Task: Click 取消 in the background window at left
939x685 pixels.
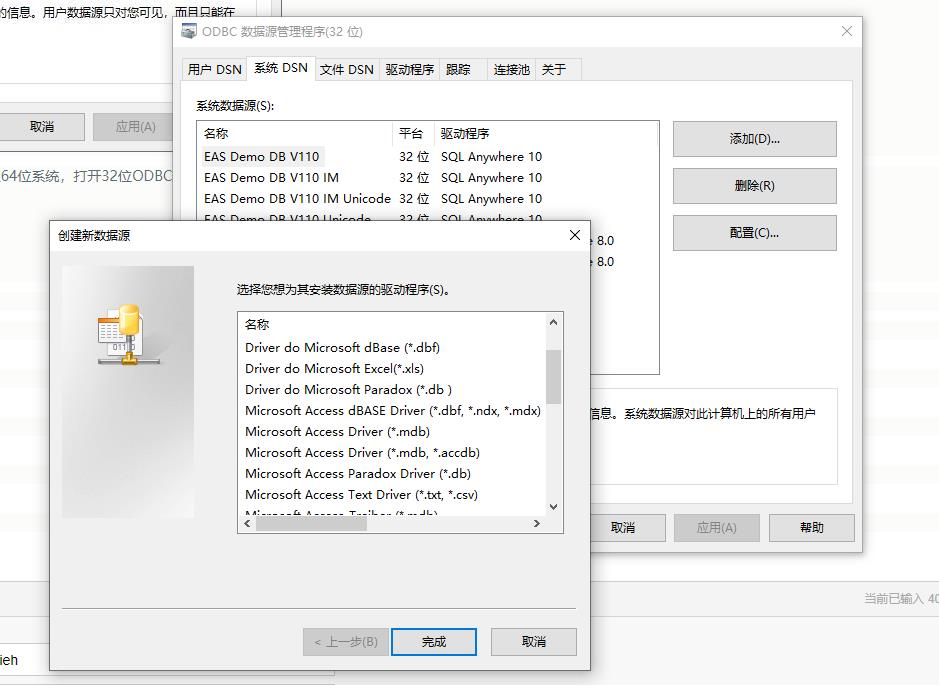Action: click(x=42, y=127)
